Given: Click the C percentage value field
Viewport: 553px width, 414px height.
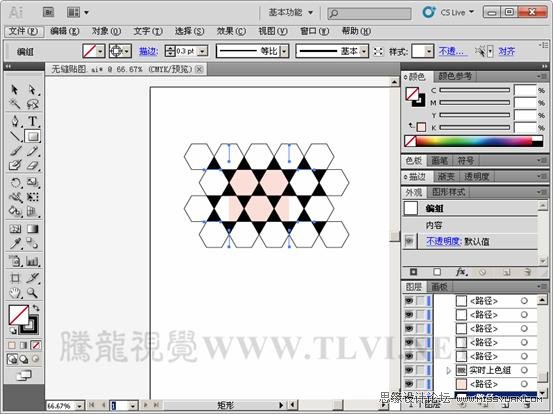Looking at the screenshot, I should tap(525, 90).
